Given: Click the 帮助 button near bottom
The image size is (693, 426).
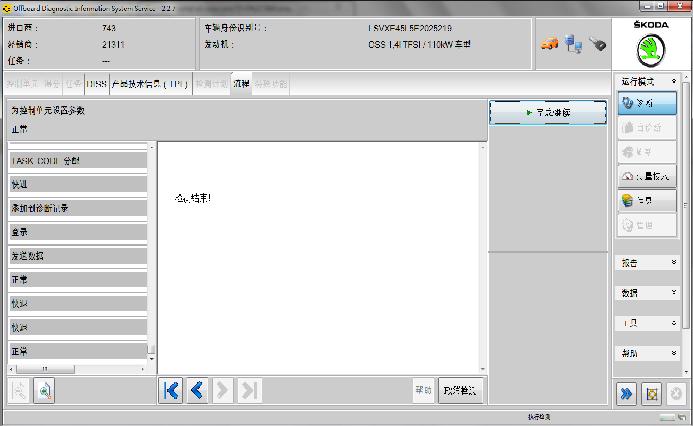Looking at the screenshot, I should (423, 391).
